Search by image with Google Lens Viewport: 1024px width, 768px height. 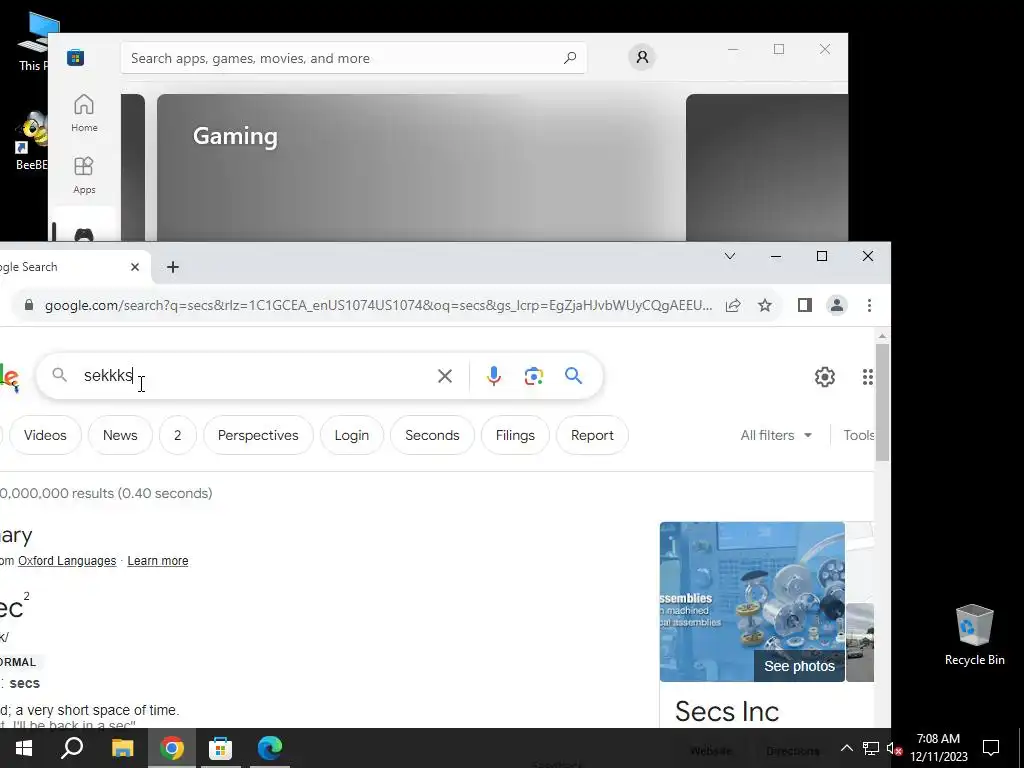(x=534, y=376)
